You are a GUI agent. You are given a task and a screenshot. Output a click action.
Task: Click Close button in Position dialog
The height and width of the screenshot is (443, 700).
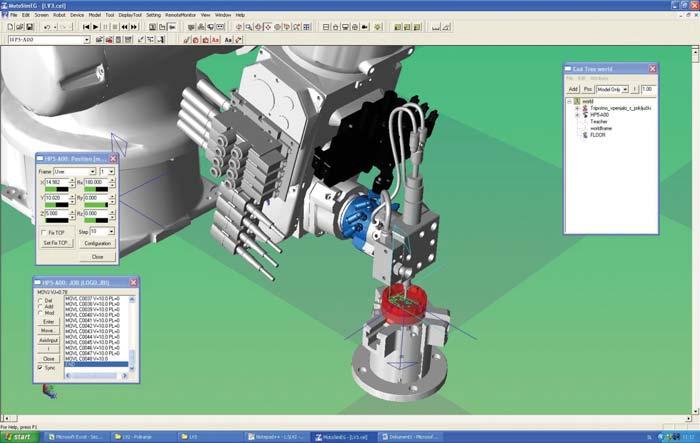[x=97, y=257]
